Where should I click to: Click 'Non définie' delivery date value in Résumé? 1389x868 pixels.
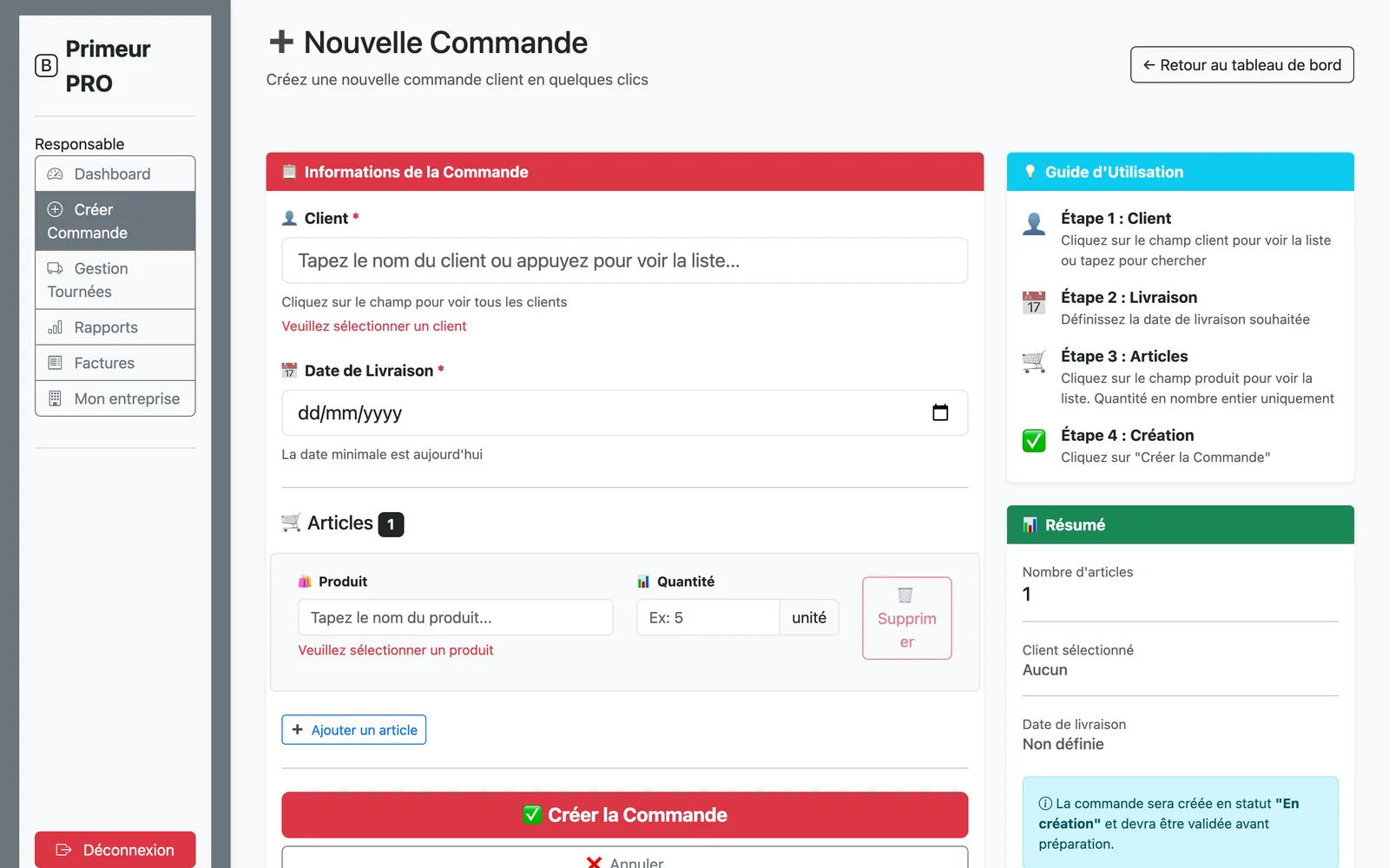coord(1063,744)
